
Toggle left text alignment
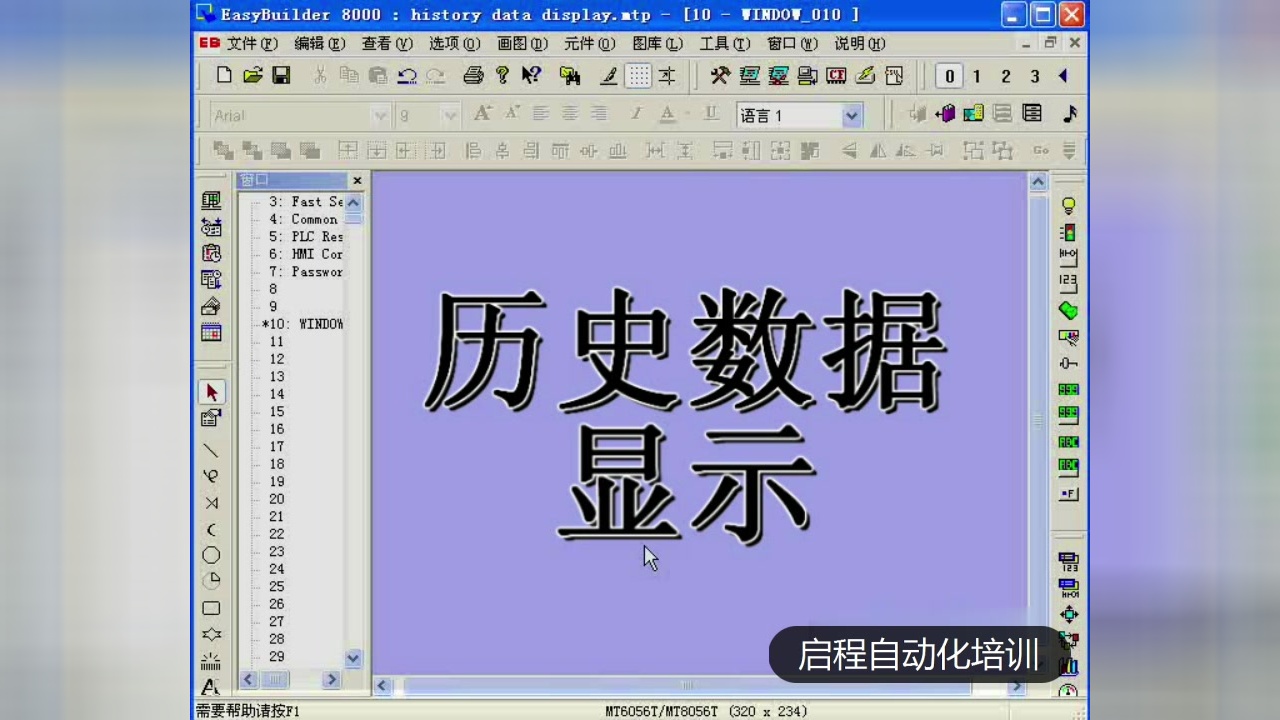coord(541,114)
